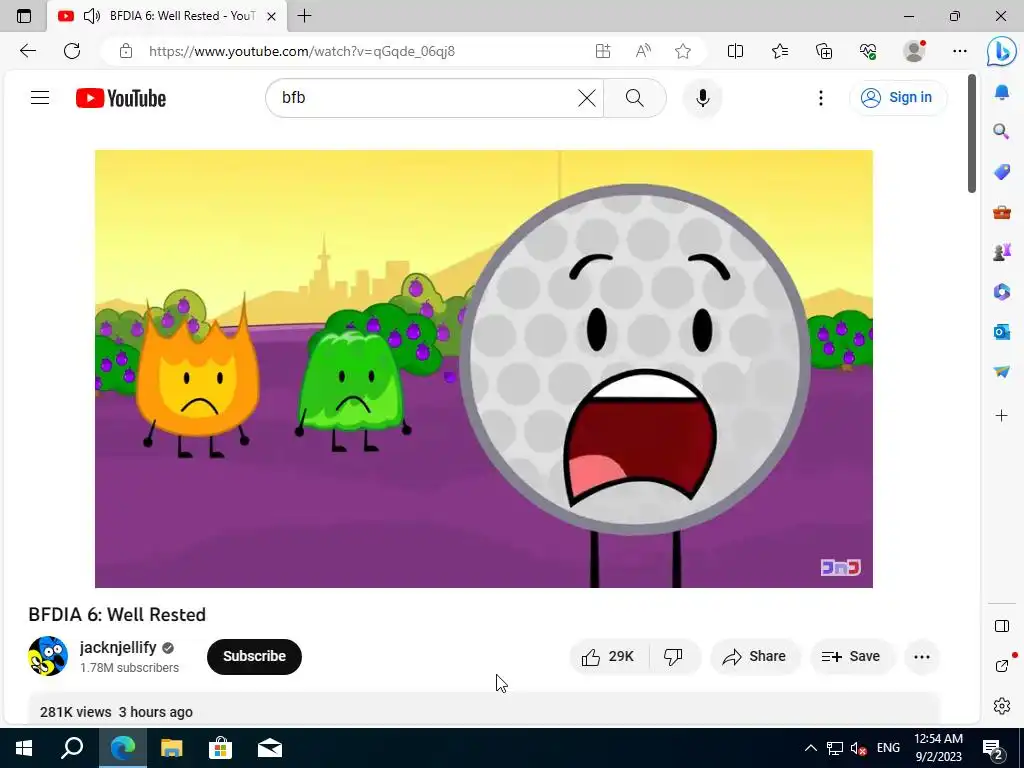
Task: Toggle the split screen button
Action: (x=735, y=51)
